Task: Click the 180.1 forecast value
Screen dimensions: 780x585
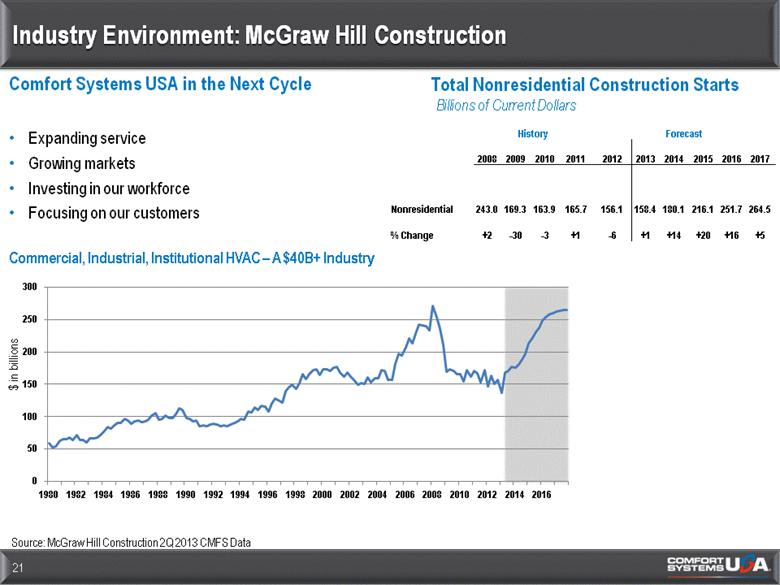Action: (673, 209)
